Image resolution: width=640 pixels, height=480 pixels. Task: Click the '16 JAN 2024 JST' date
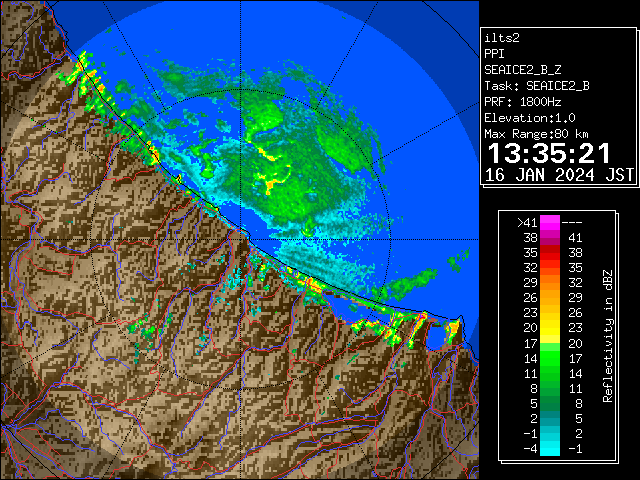click(x=560, y=175)
